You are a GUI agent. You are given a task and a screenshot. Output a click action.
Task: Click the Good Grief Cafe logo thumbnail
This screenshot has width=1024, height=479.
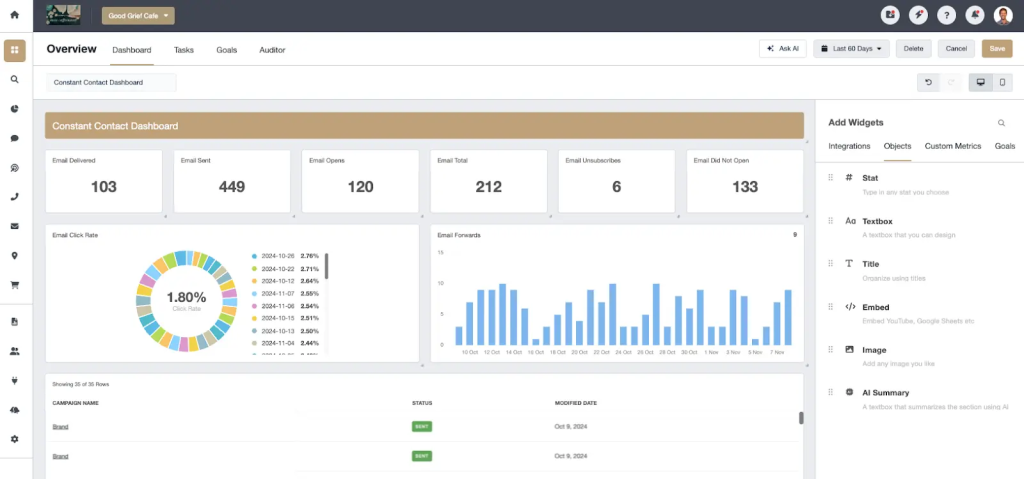[63, 15]
